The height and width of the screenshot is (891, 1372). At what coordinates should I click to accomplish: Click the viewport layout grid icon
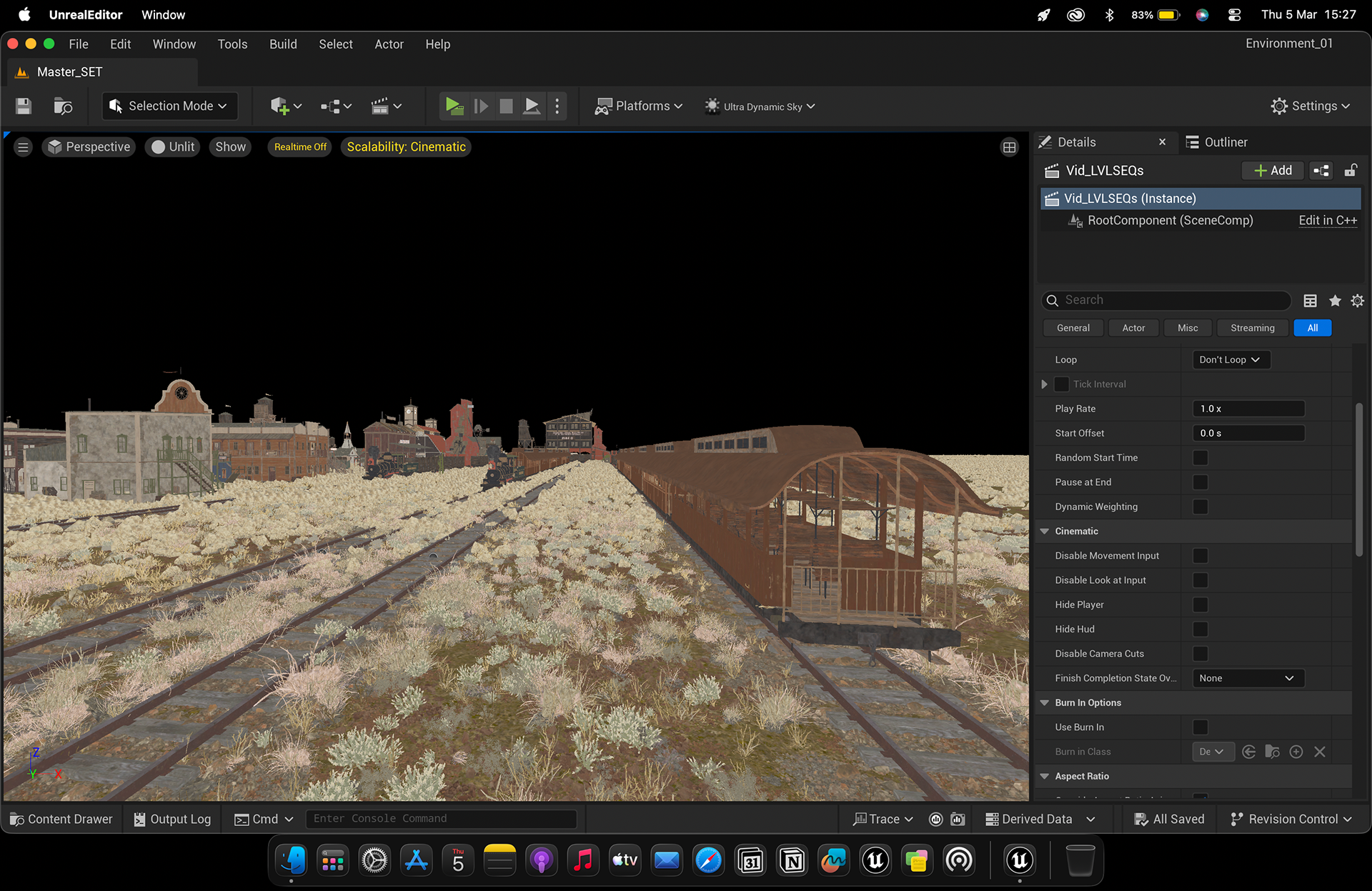tap(1009, 147)
